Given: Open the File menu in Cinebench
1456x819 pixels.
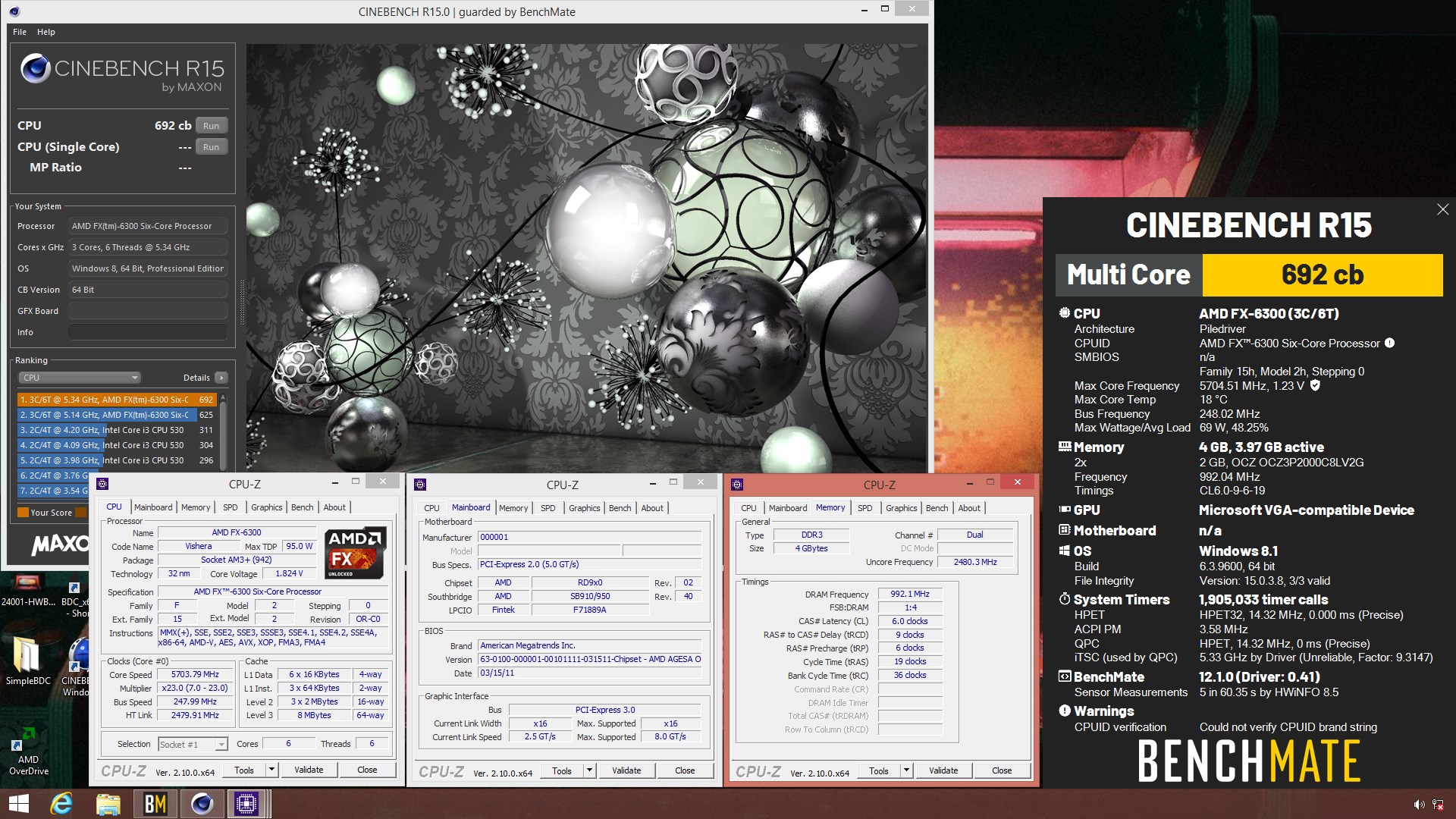Looking at the screenshot, I should [x=20, y=32].
